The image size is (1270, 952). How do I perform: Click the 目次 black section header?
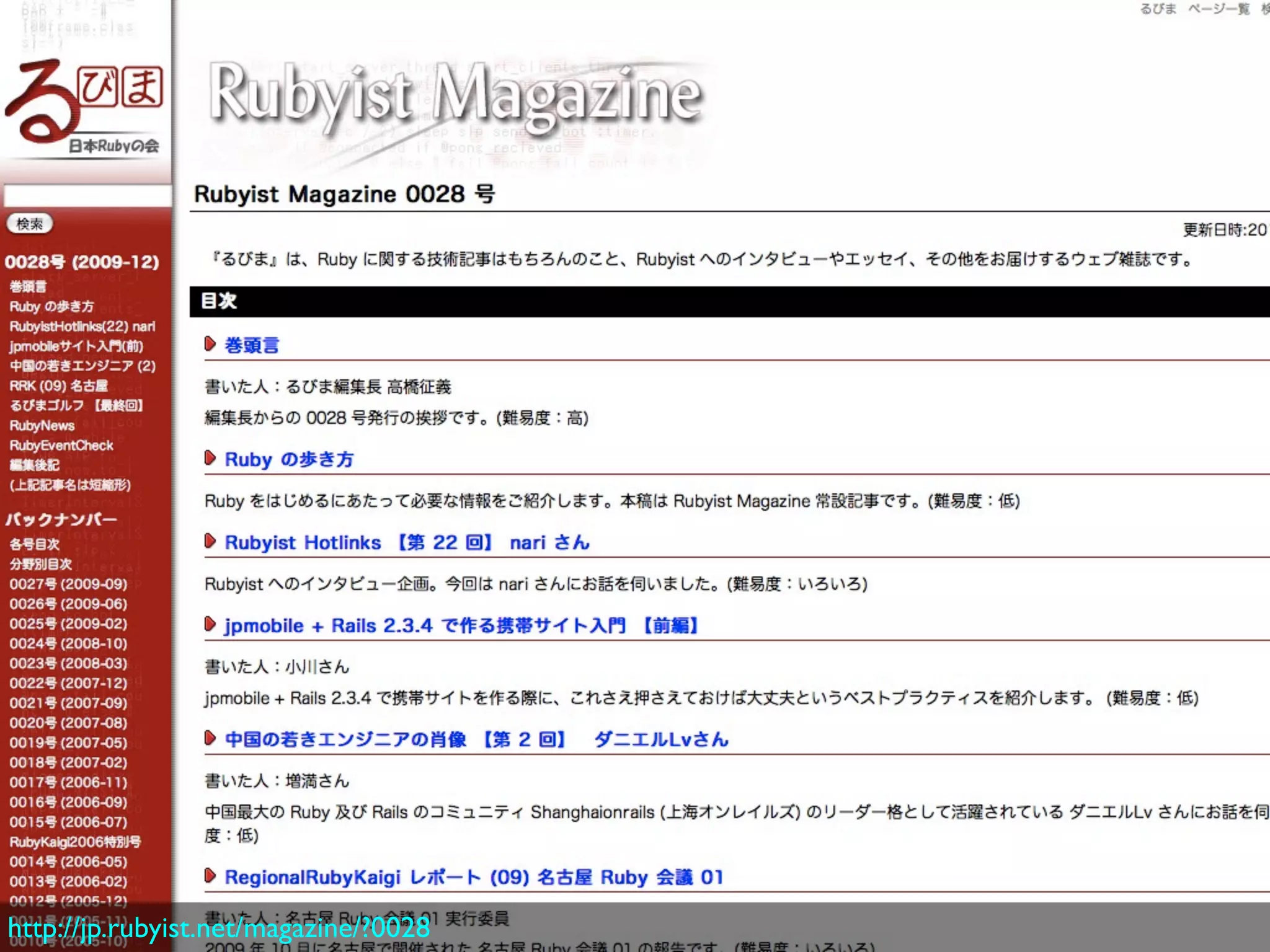(x=730, y=301)
